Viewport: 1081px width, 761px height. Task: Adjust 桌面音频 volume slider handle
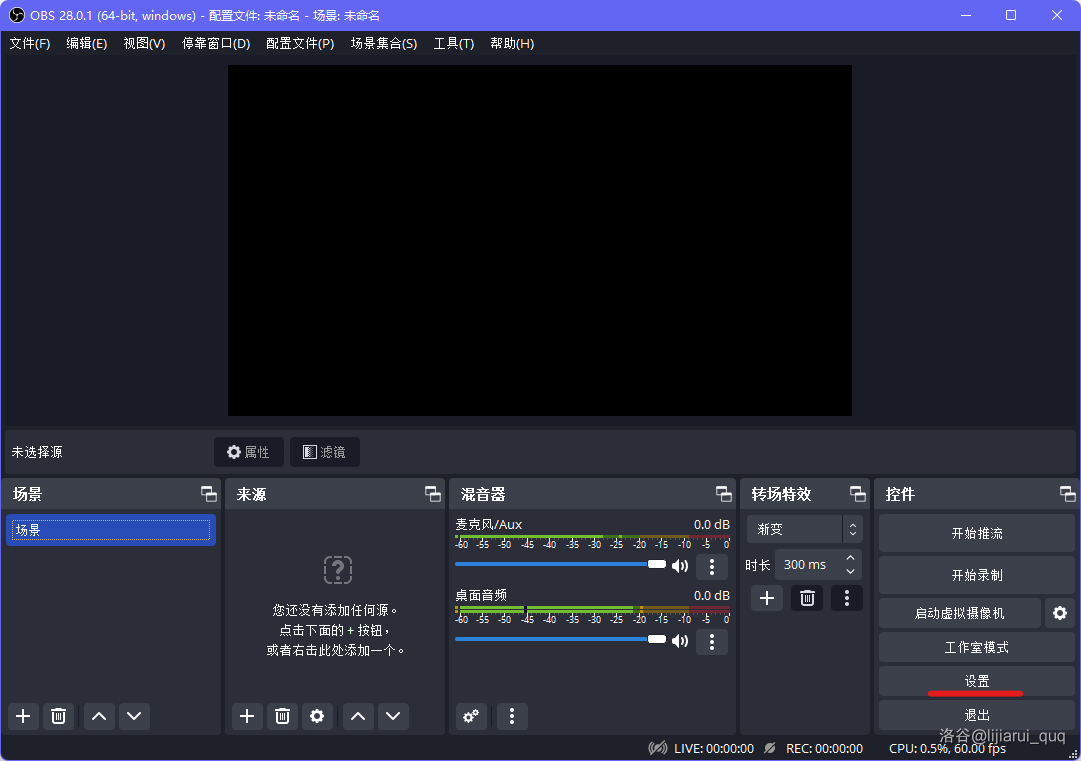[657, 639]
